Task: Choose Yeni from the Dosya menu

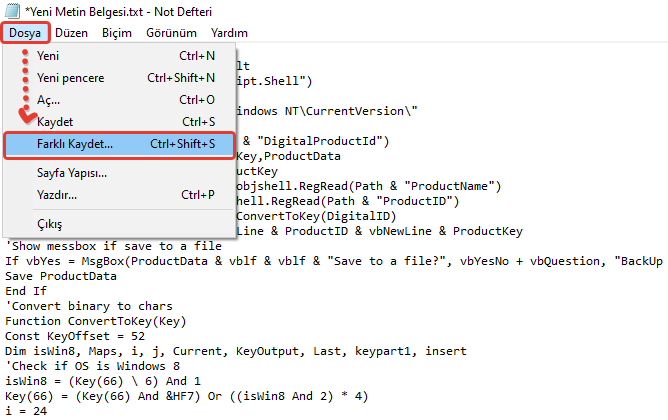Action: click(48, 56)
